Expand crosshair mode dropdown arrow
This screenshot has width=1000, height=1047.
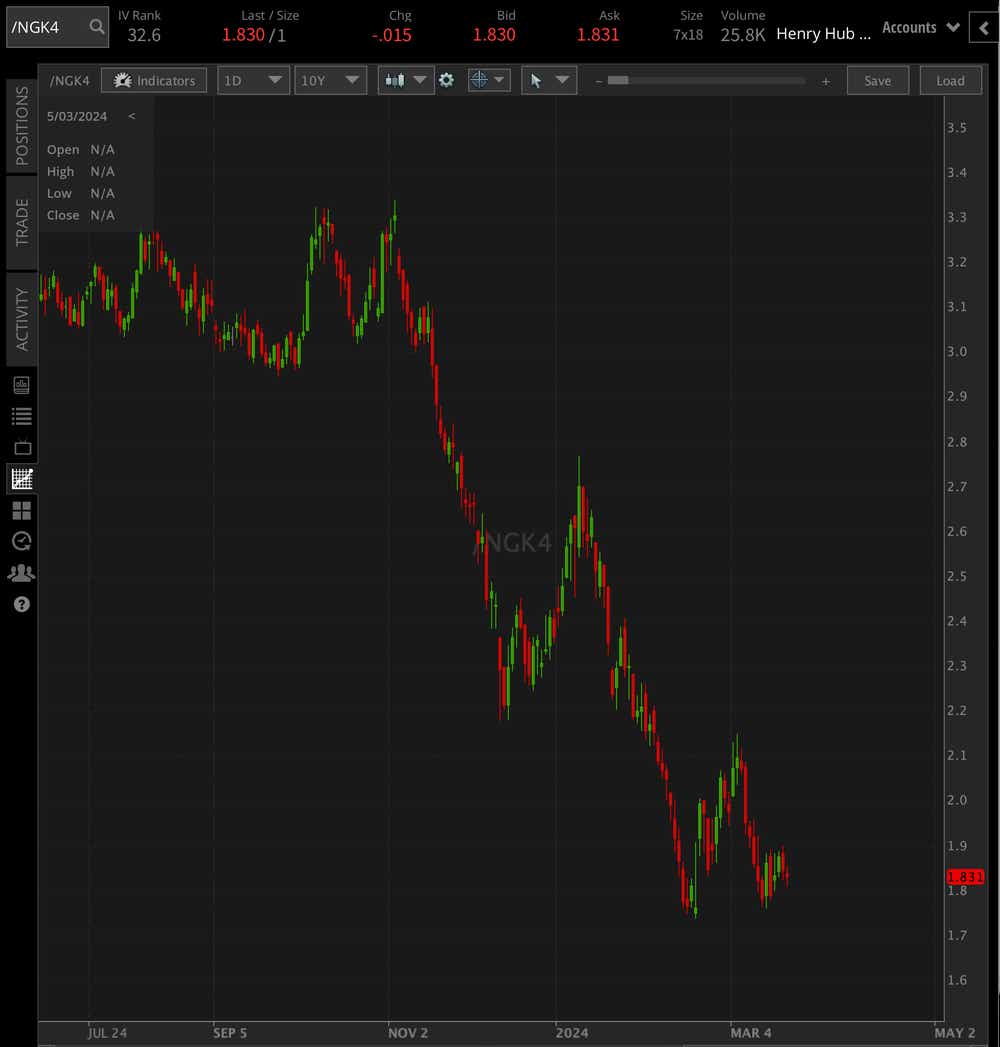tap(499, 80)
